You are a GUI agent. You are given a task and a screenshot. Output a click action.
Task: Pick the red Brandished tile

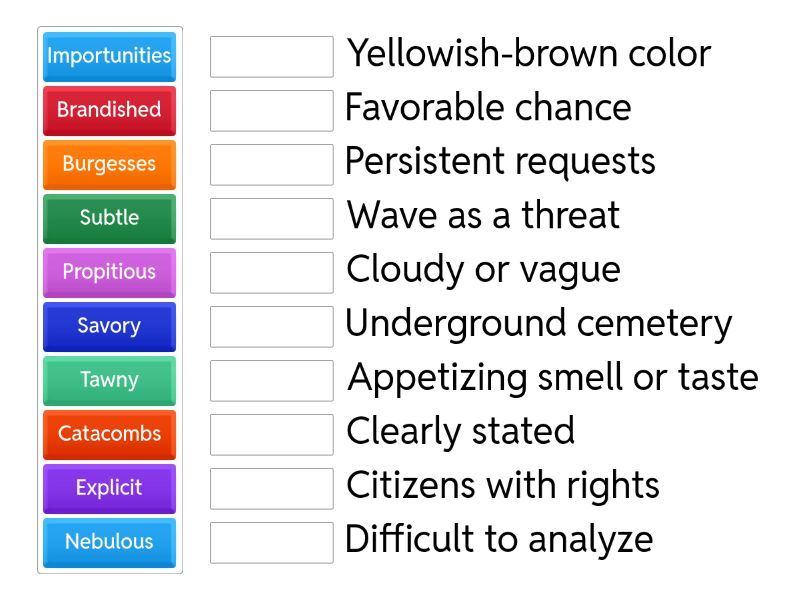pos(109,110)
